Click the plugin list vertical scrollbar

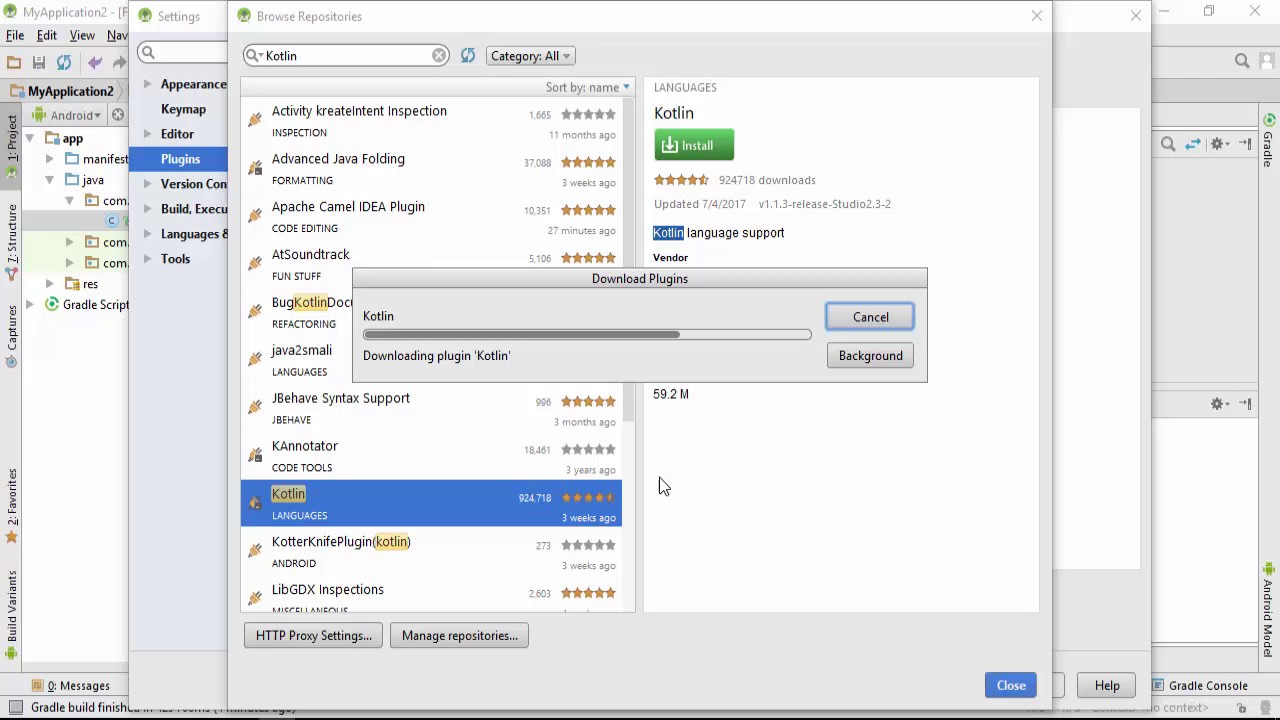[628, 260]
